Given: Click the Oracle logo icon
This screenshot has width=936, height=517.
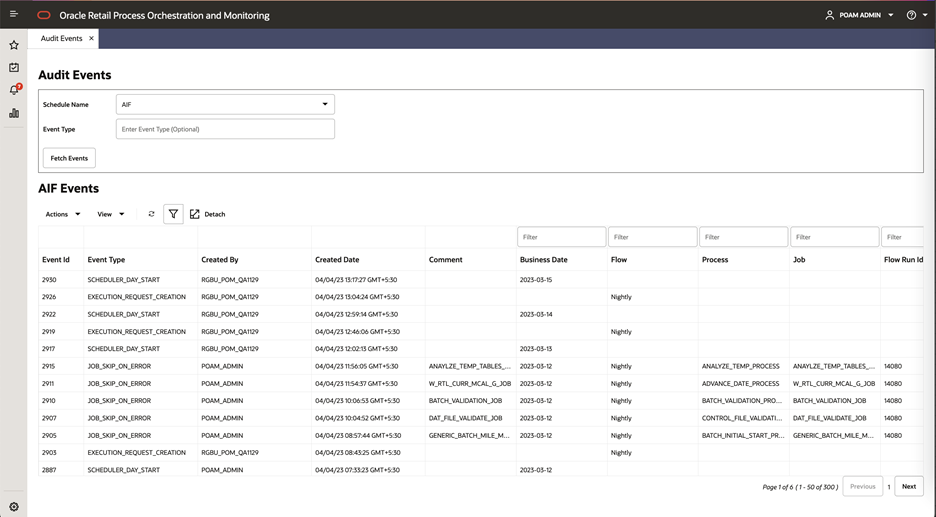Looking at the screenshot, I should click(x=44, y=16).
